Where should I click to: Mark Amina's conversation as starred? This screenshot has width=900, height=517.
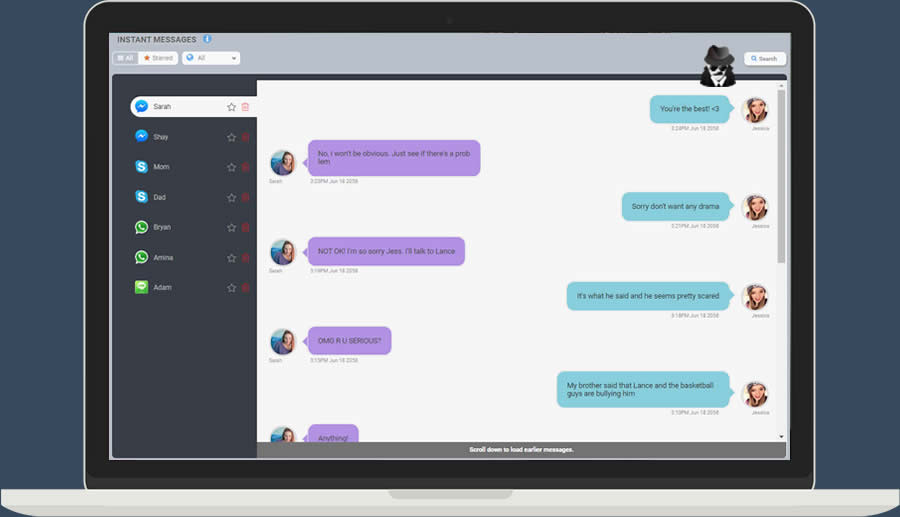(x=231, y=258)
